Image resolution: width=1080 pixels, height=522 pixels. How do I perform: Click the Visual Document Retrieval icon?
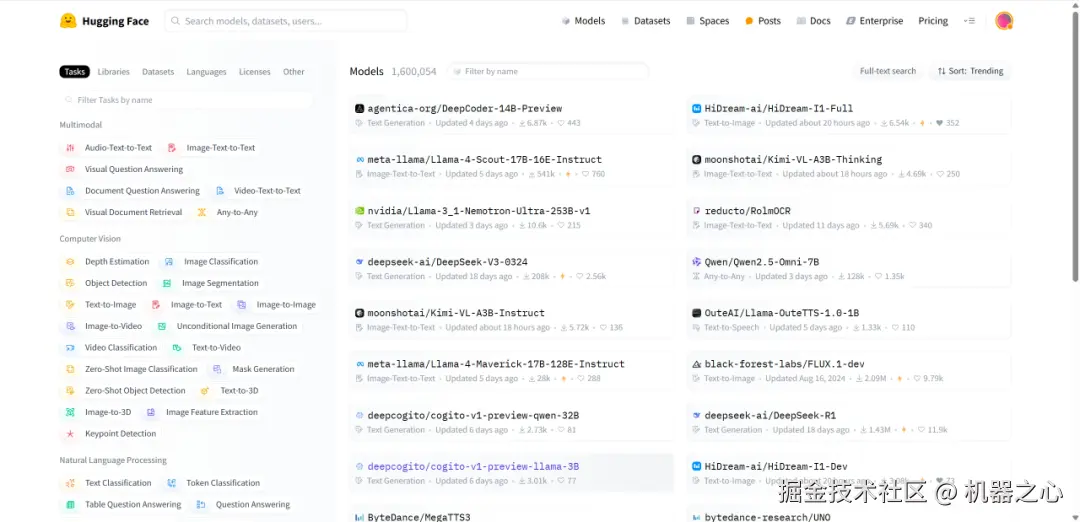(70, 212)
